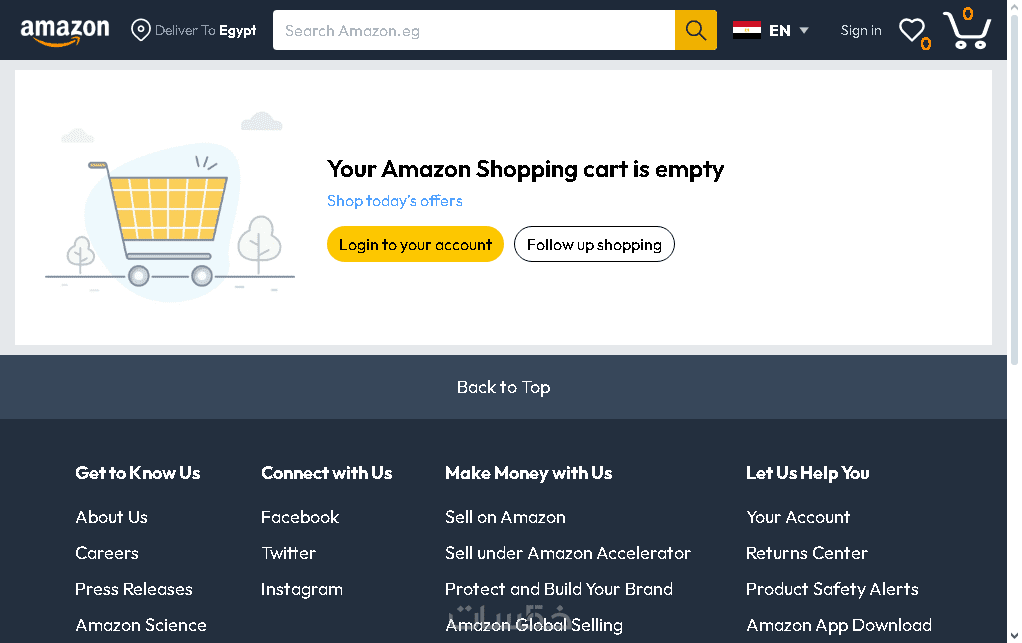Image resolution: width=1022 pixels, height=643 pixels.
Task: Open the Shop today's offers link
Action: (395, 201)
